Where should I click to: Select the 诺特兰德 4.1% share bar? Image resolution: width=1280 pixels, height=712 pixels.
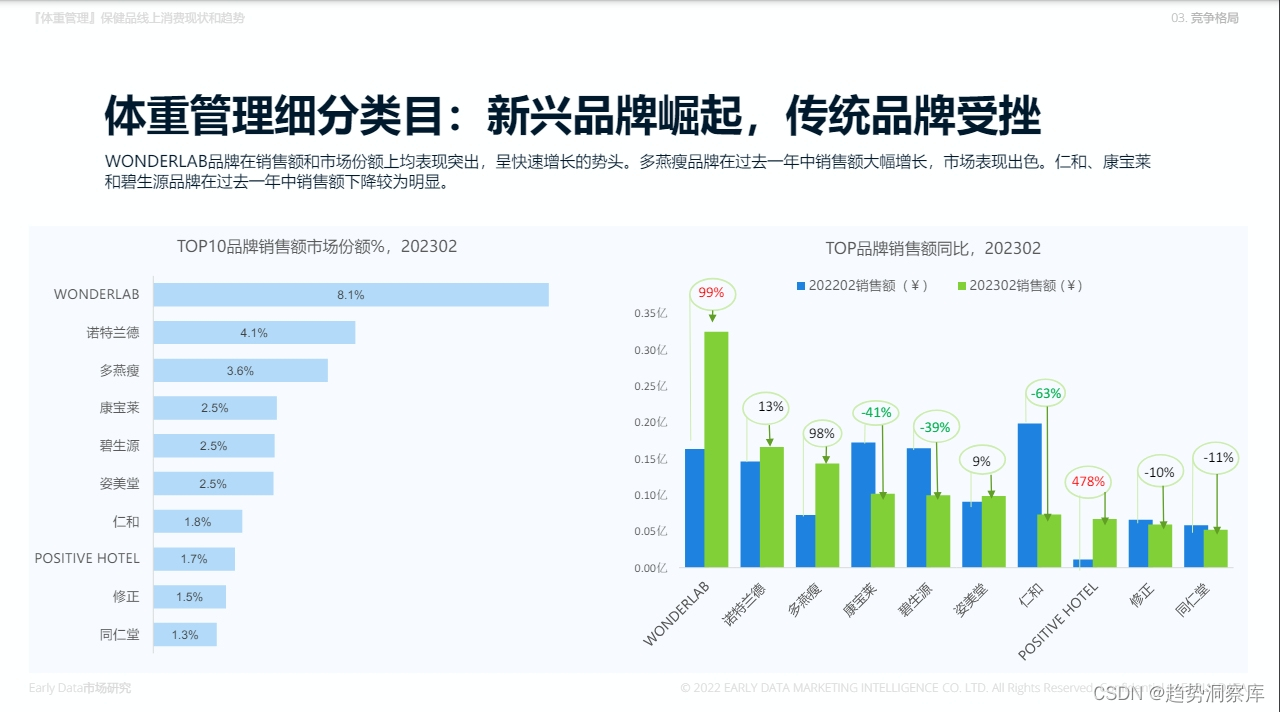(254, 333)
